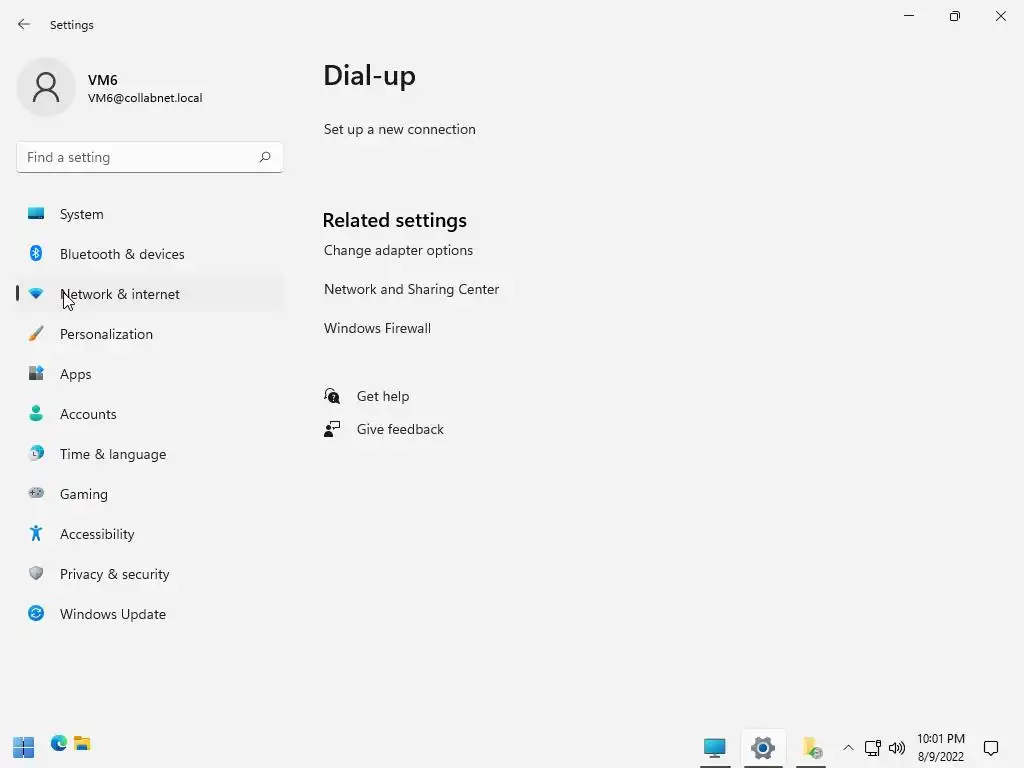The height and width of the screenshot is (768, 1024).
Task: Click the Gaming controller icon
Action: pos(36,493)
